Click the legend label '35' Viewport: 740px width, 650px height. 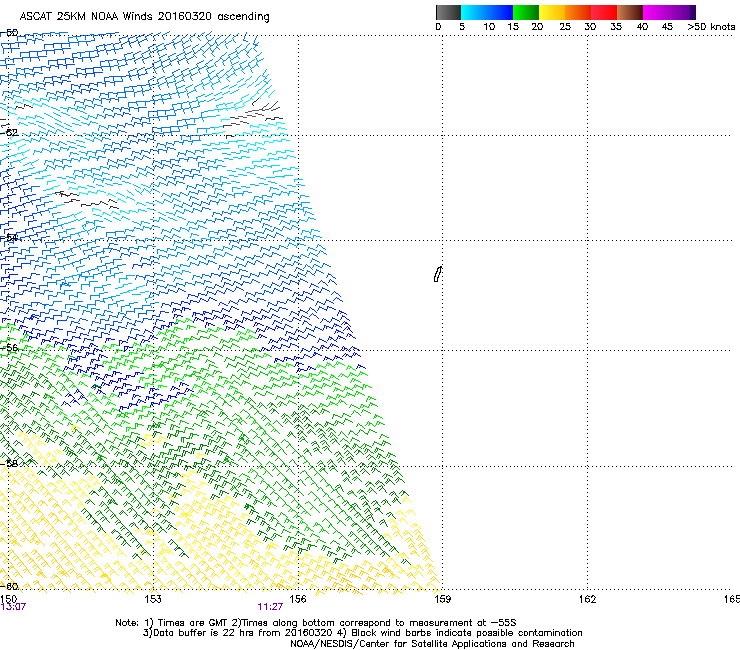616,27
